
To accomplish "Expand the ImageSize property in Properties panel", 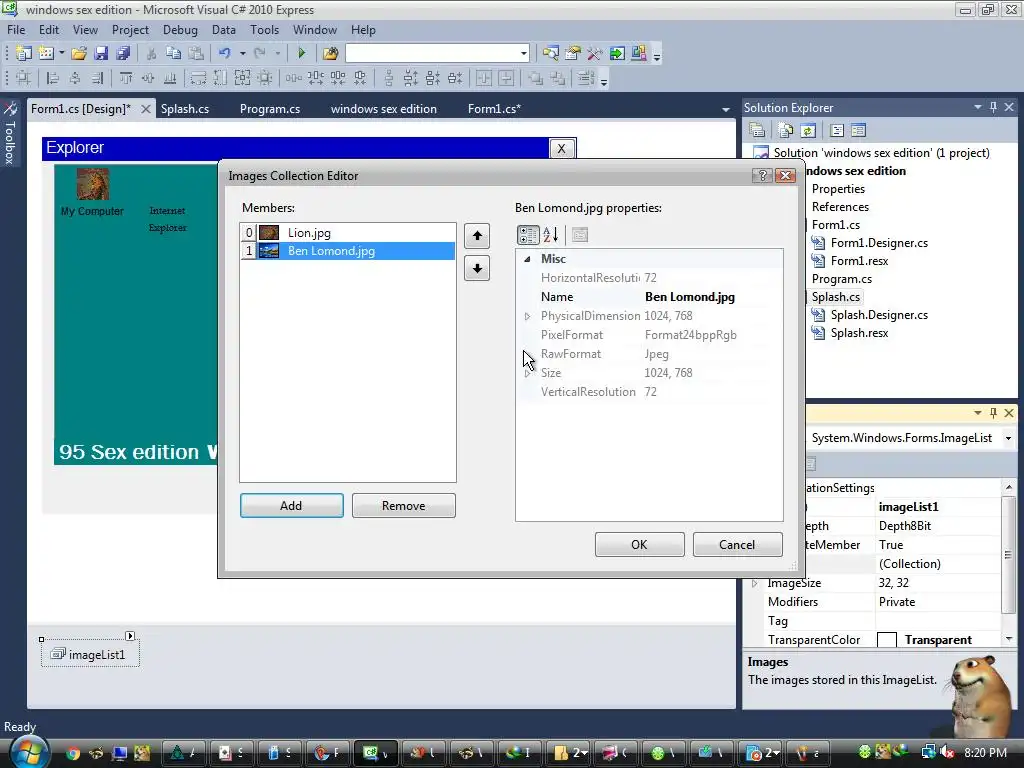I will 754,583.
